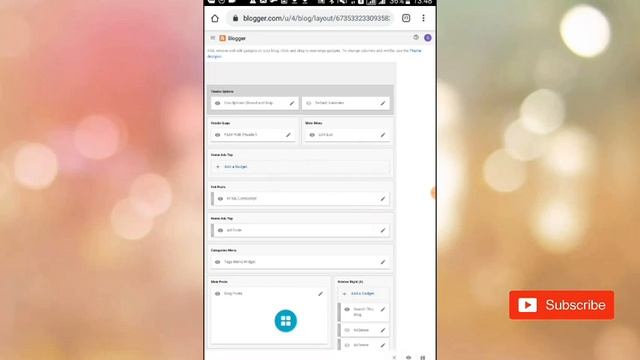The height and width of the screenshot is (360, 640).
Task: Add a Gadget in Sidebar Right section
Action: tap(362, 293)
